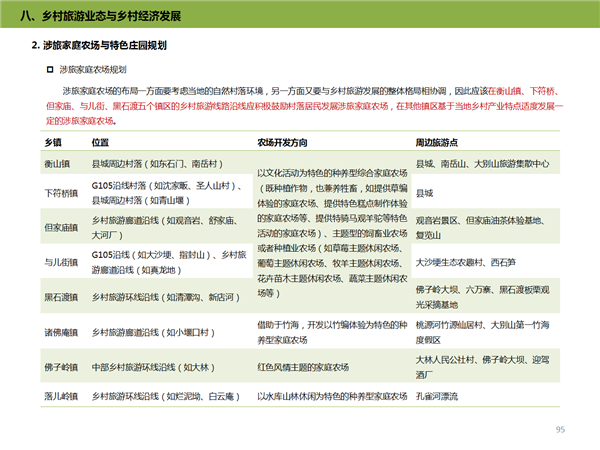Click the 诸佛庵镇 town cell
The height and width of the screenshot is (450, 600).
[x=60, y=332]
